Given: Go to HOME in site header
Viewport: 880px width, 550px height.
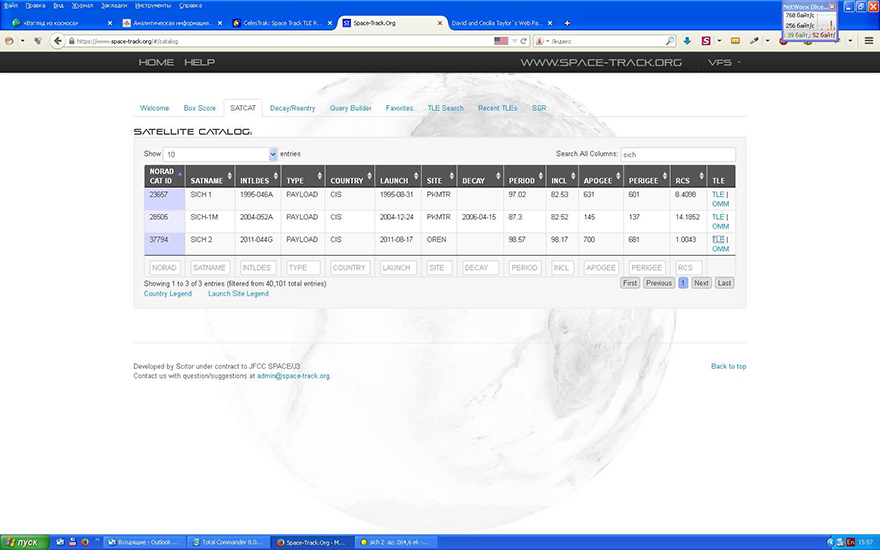Looking at the screenshot, I should [x=156, y=62].
